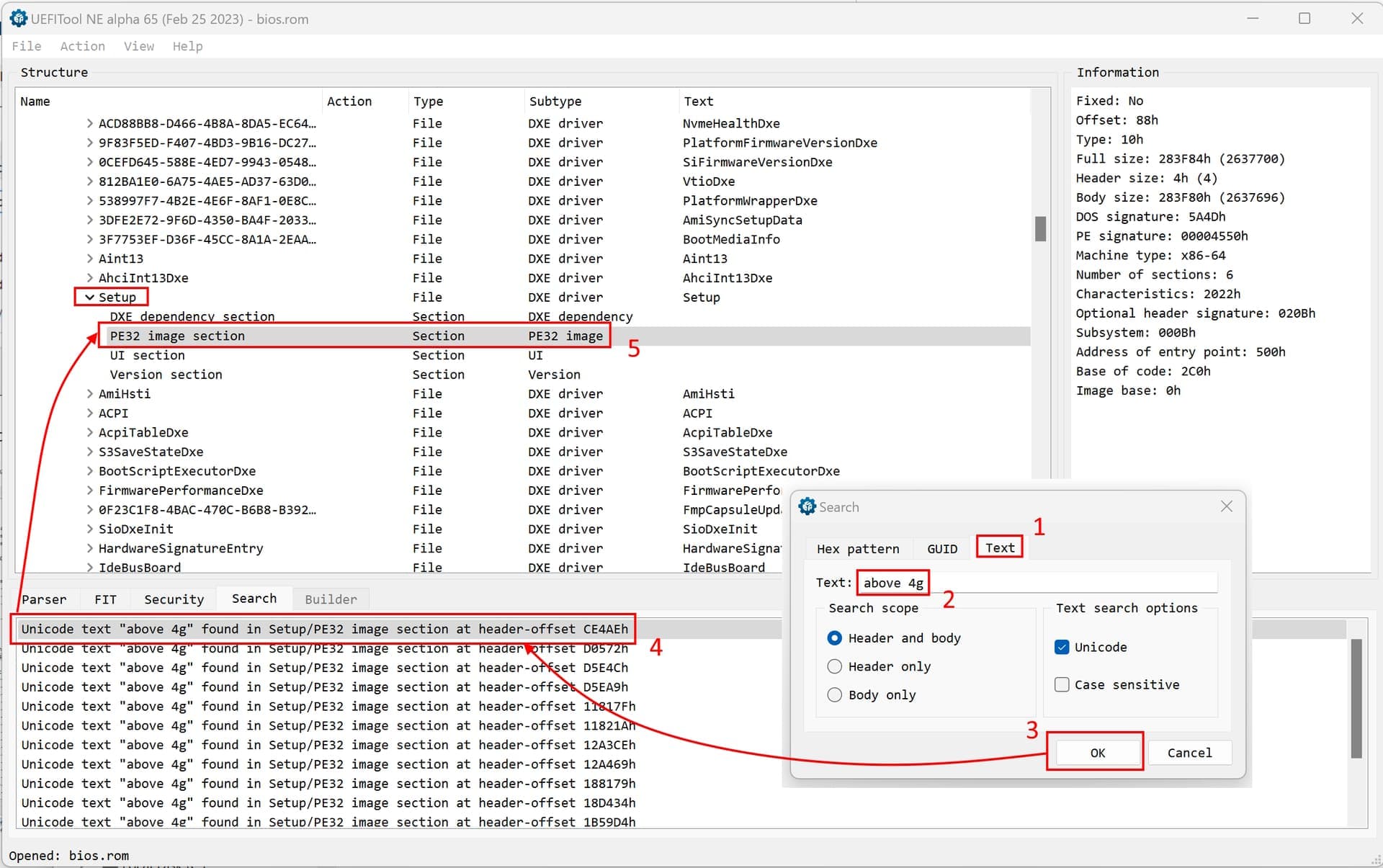Expand the AcpiTableDxe tree node
Image resolution: width=1383 pixels, height=868 pixels.
(89, 432)
